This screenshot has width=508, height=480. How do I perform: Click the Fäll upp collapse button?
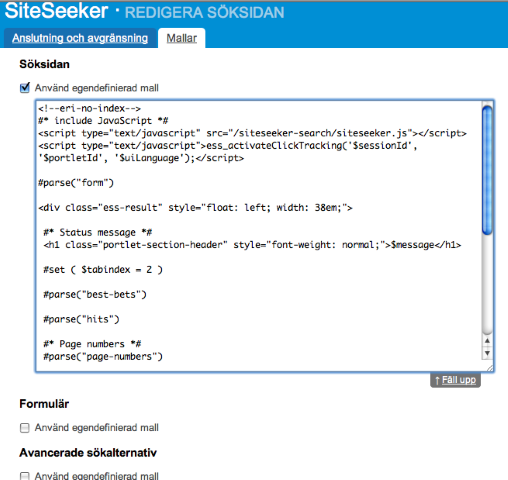click(x=455, y=380)
